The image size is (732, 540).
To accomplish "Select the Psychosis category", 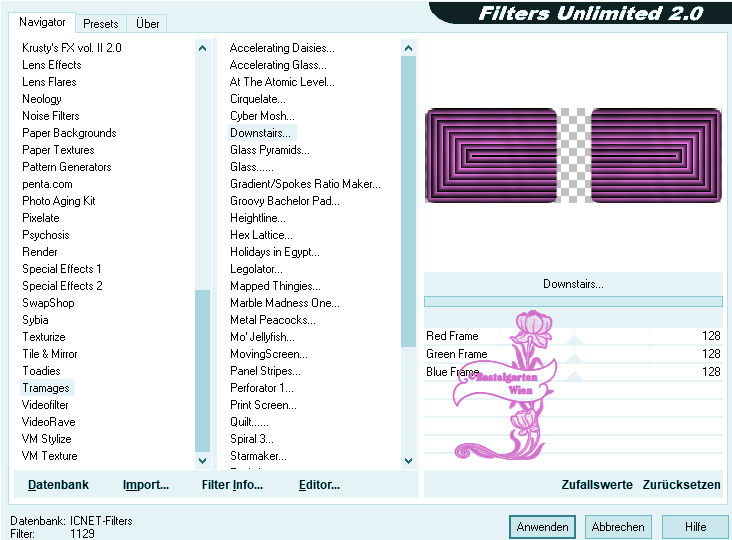I will (x=46, y=235).
